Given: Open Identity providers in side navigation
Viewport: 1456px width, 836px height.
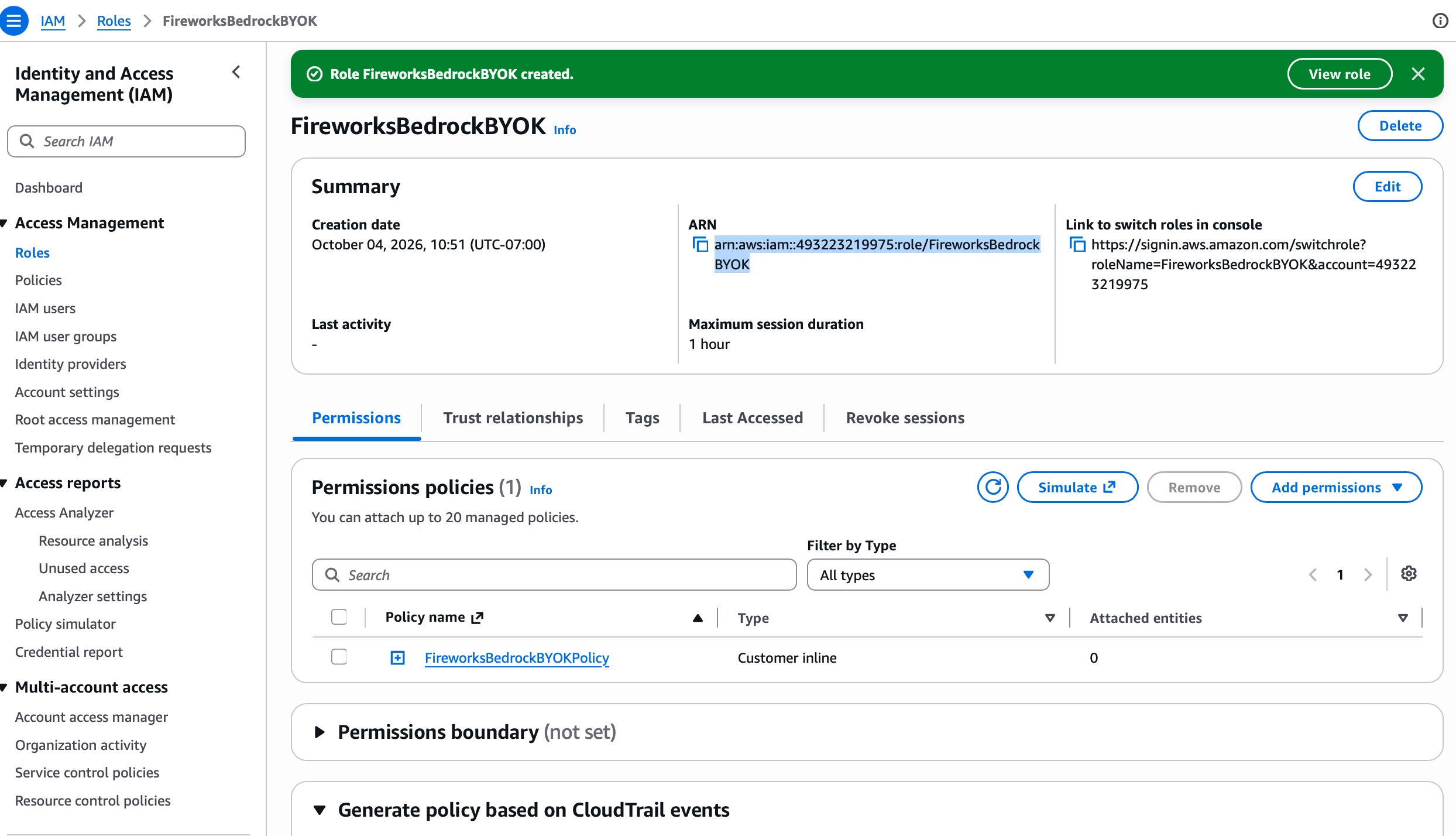Looking at the screenshot, I should (x=70, y=364).
